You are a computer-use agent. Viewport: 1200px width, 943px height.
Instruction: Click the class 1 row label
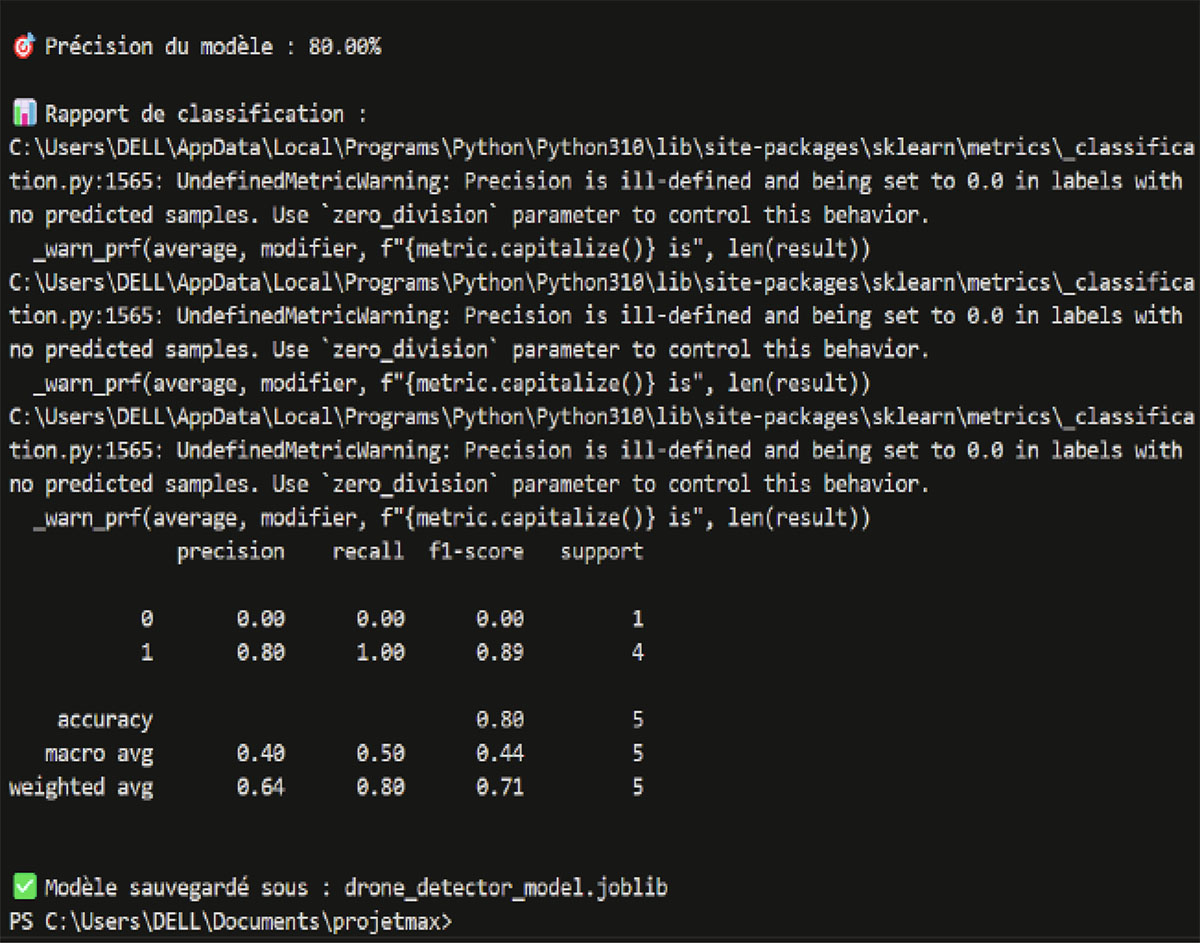147,653
